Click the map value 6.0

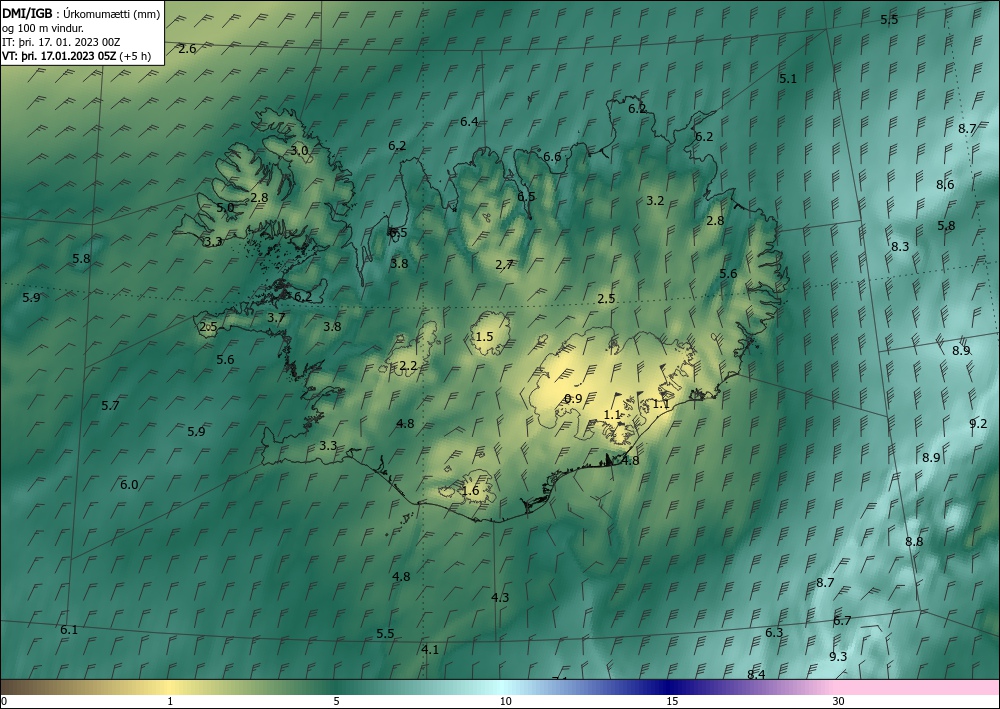(x=129, y=485)
